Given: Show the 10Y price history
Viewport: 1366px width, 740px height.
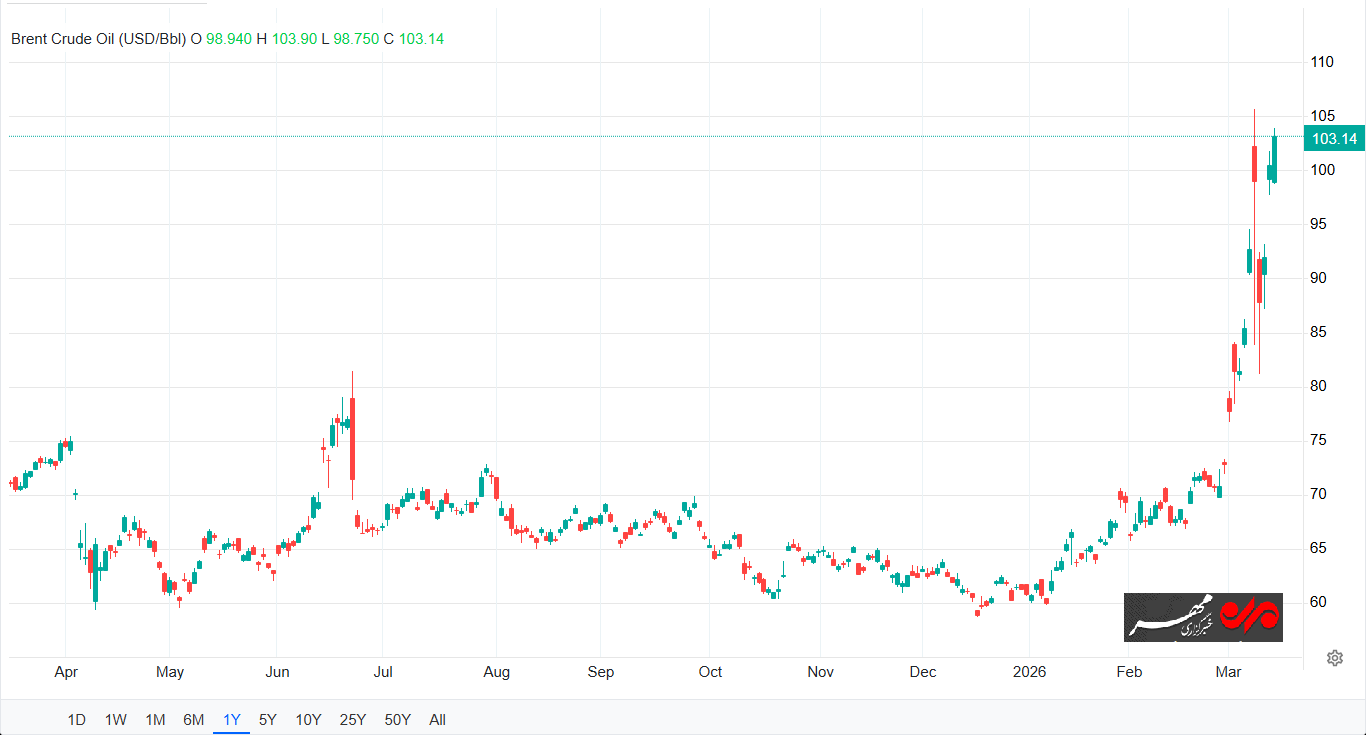Looking at the screenshot, I should coord(308,720).
